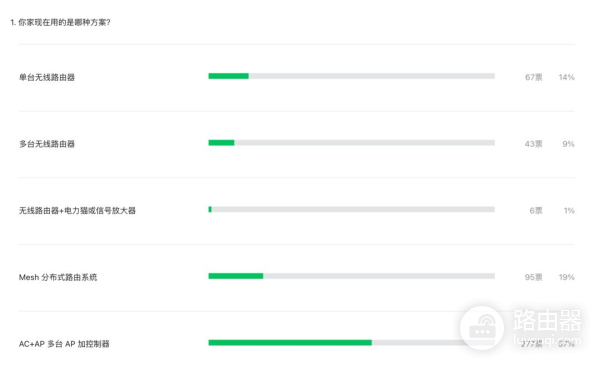Select 无线路由器+电力猫或信号放大器 option
The image size is (600, 368).
click(x=77, y=210)
